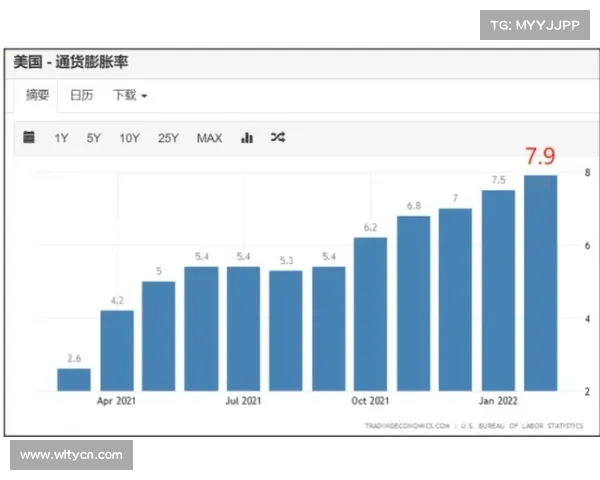Screen dimensions: 600x480
Task: Click the Oct 2021 axis label
Action: (x=370, y=401)
